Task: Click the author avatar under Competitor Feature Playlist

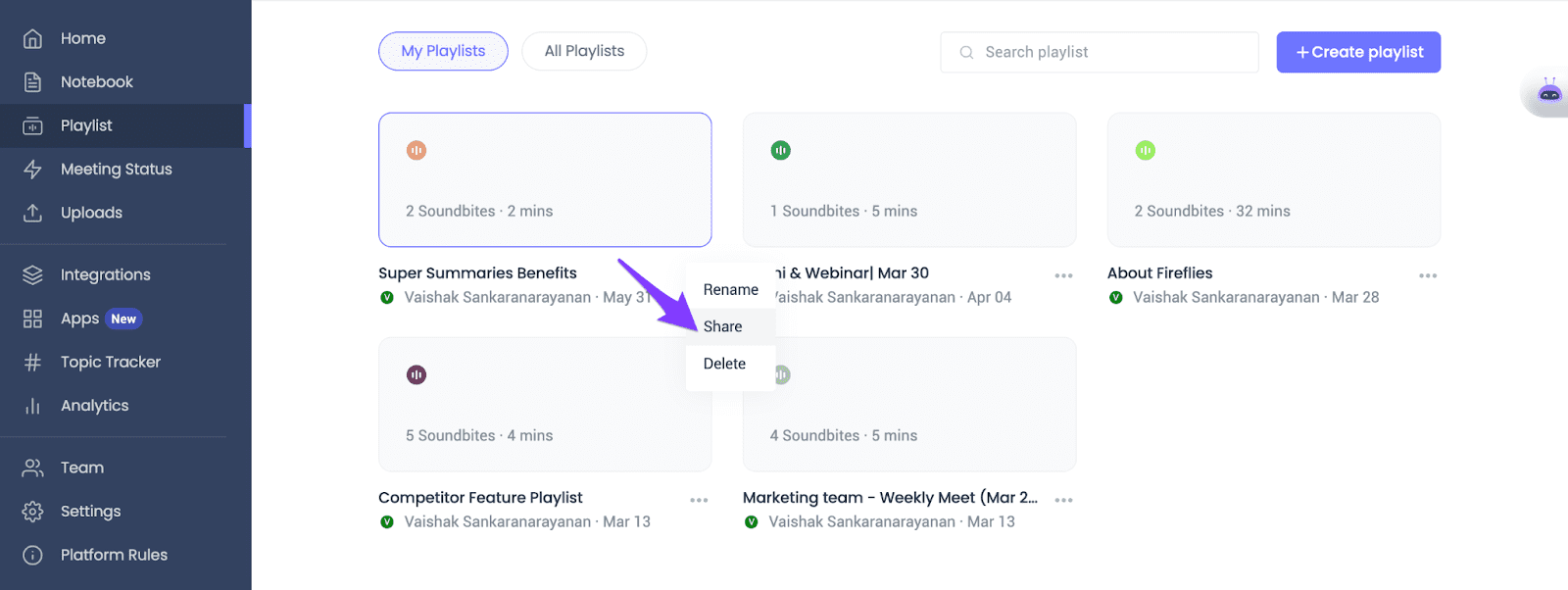Action: pyautogui.click(x=387, y=521)
